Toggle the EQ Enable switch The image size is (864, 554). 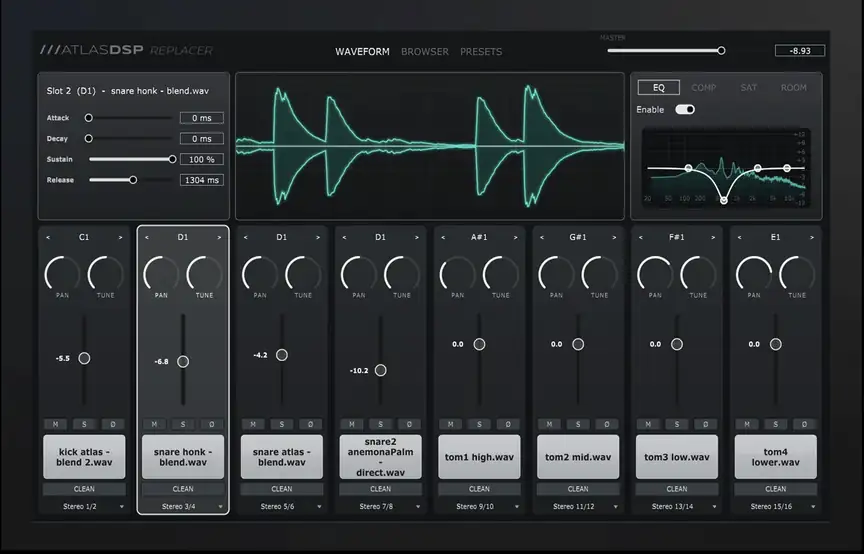(685, 110)
